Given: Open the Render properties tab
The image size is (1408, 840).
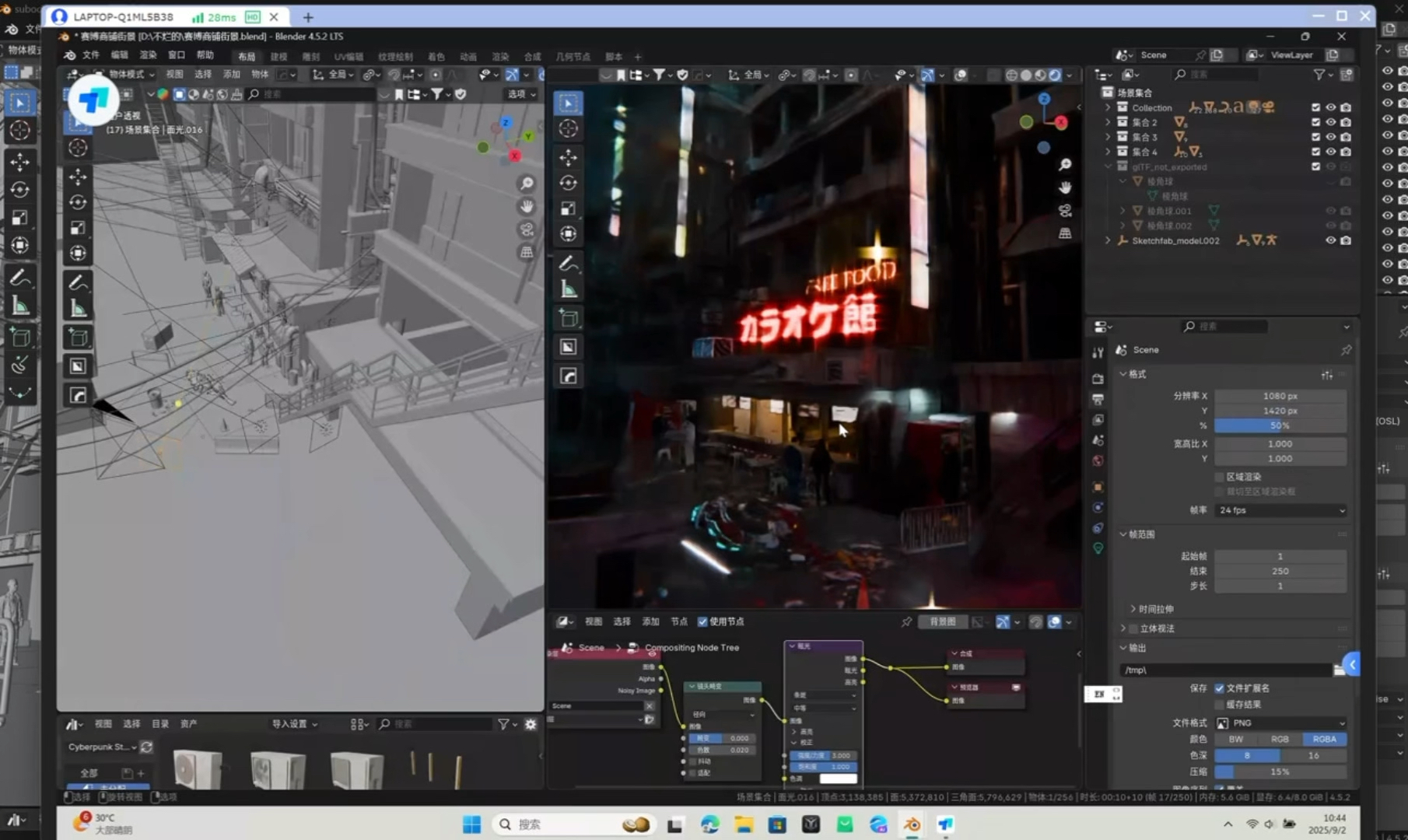Looking at the screenshot, I should (1098, 379).
